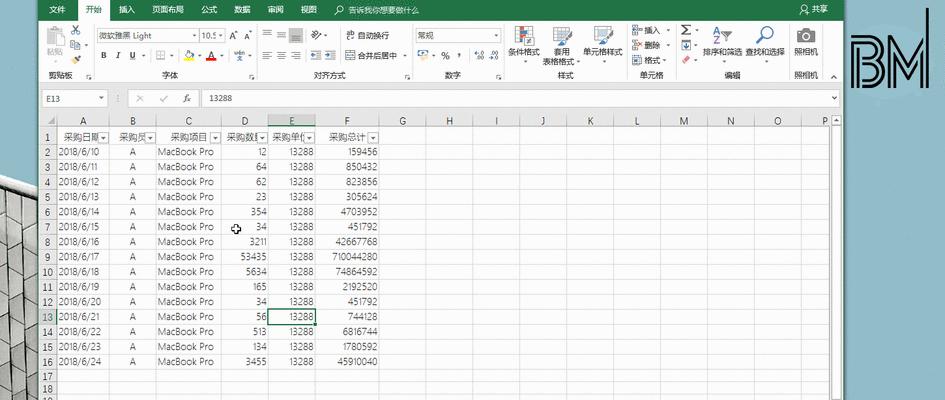Align text left
Viewport: 945px width, 400px height.
(x=267, y=55)
